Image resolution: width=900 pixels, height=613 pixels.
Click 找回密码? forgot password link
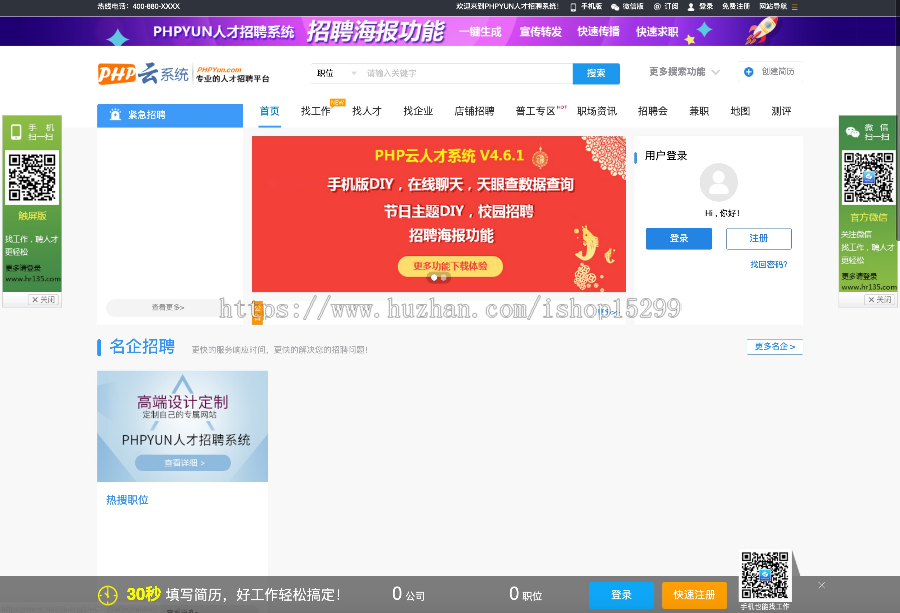coord(769,265)
